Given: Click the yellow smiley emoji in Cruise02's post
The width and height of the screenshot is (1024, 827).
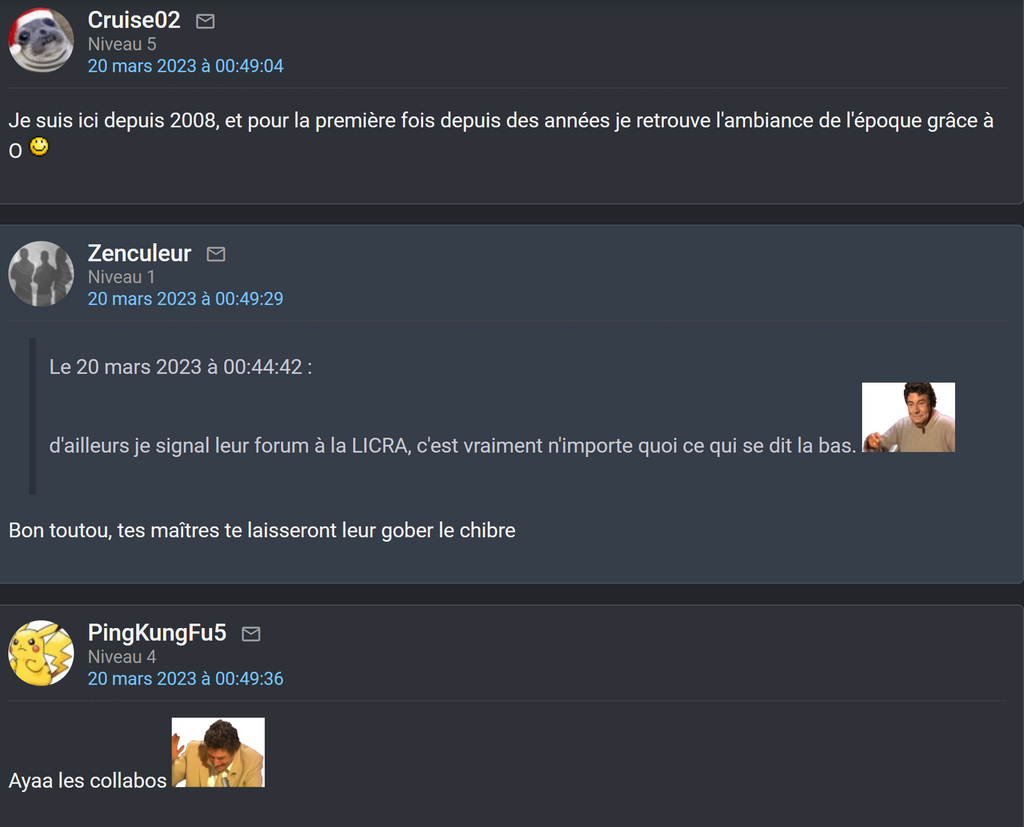Looking at the screenshot, I should (x=39, y=146).
